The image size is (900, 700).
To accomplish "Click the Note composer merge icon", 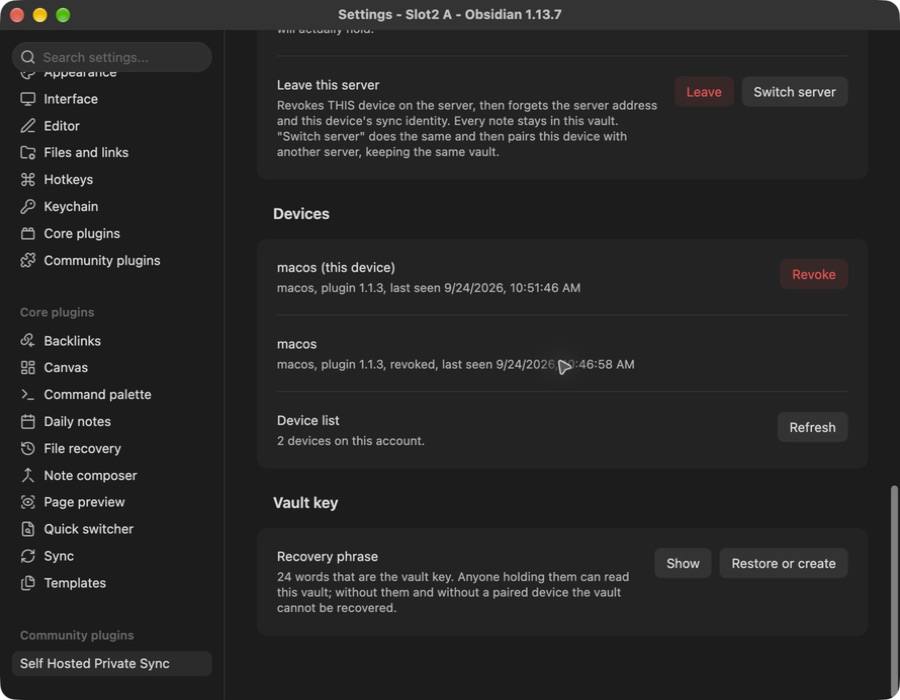I will coord(28,475).
